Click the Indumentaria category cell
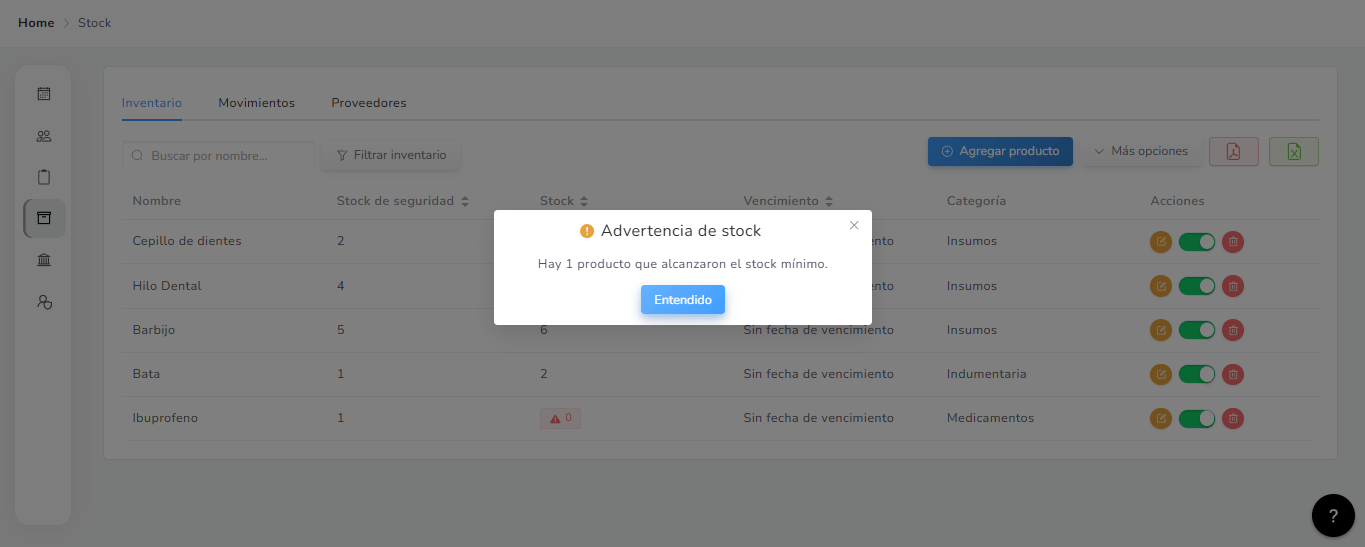 (987, 374)
